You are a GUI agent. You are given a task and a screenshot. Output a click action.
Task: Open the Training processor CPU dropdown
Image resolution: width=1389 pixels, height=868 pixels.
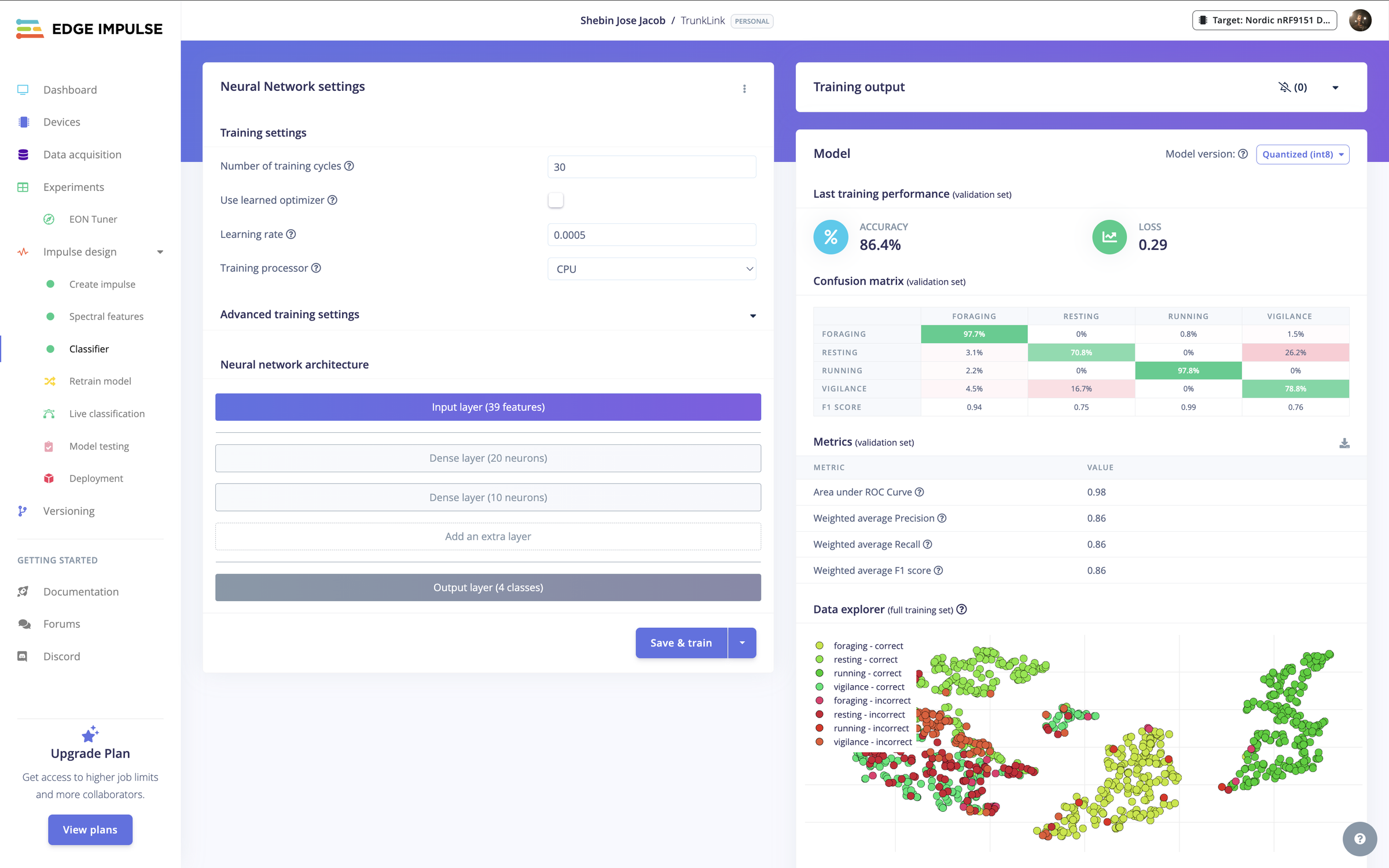(x=652, y=269)
